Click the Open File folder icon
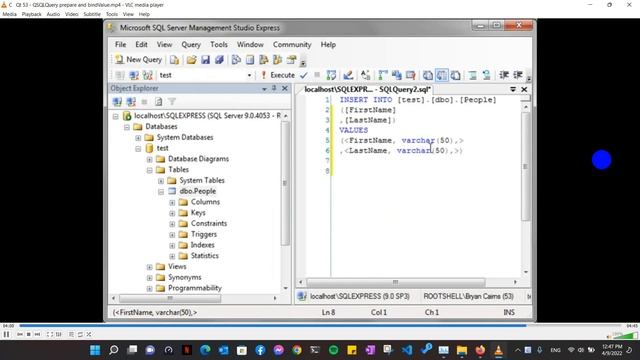This screenshot has height=360, width=640. tap(191, 60)
